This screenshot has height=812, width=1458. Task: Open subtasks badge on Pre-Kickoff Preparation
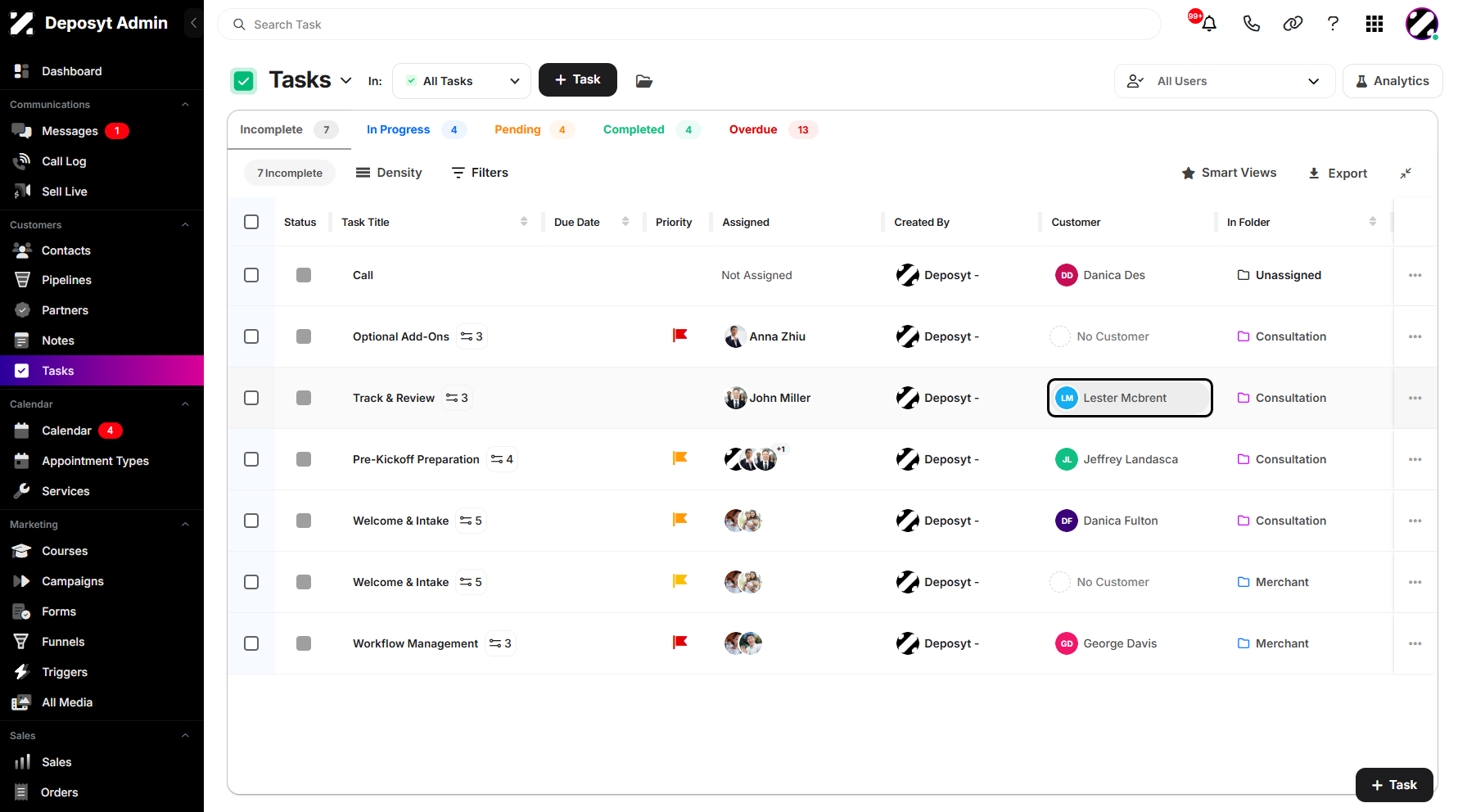point(502,459)
